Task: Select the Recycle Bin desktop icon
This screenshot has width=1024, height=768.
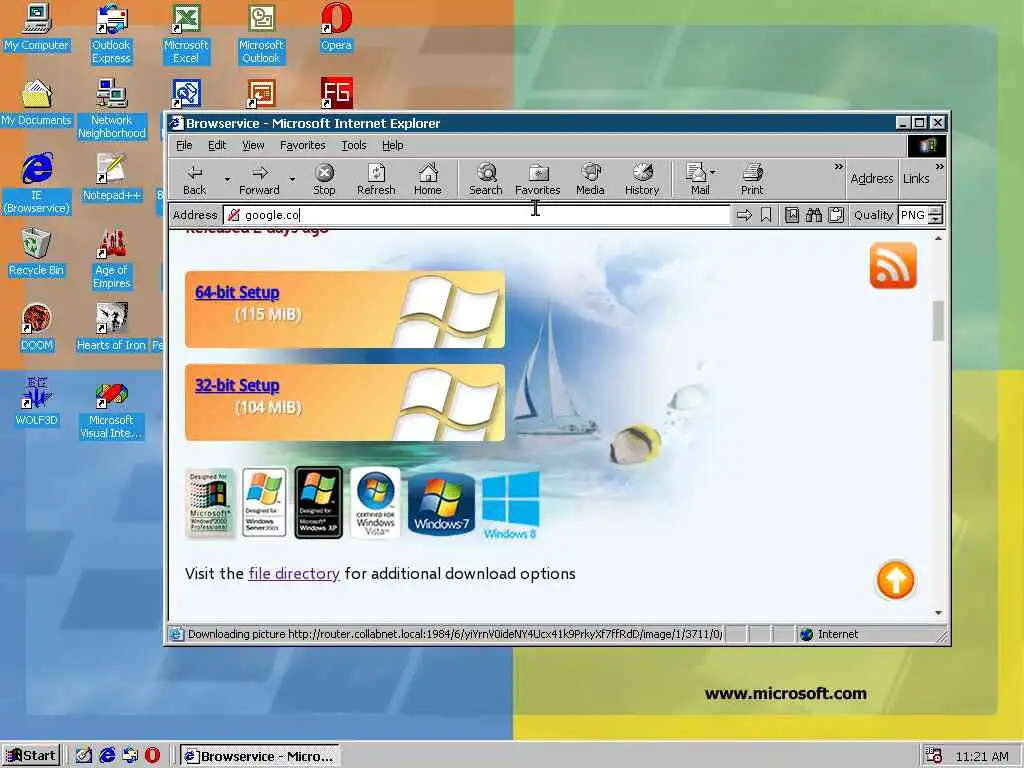Action: (37, 252)
